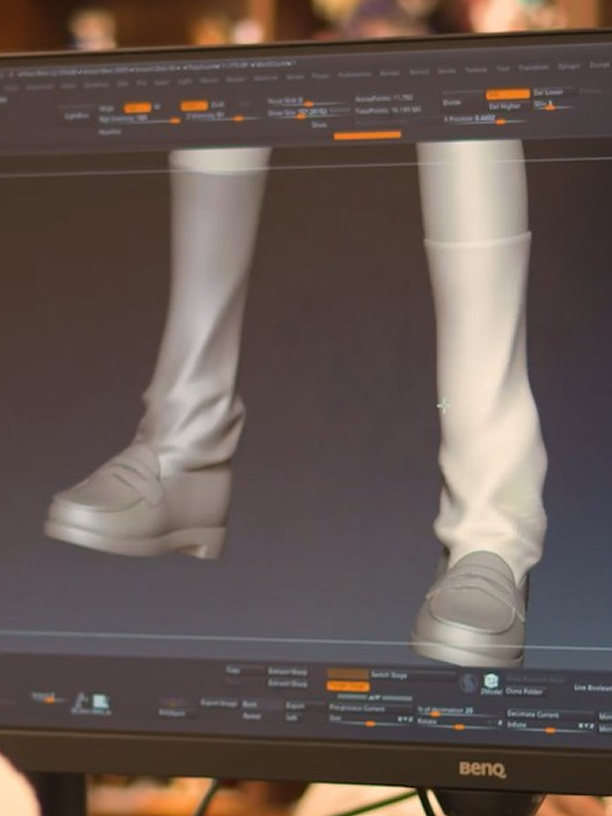Adjust the X Position slider
The height and width of the screenshot is (816, 612).
[483, 120]
